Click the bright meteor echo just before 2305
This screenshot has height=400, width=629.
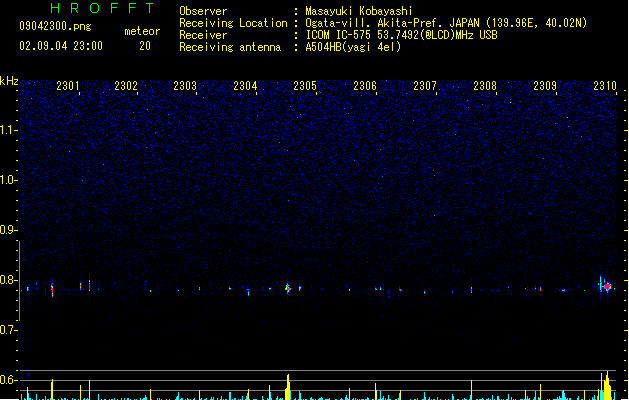point(288,288)
